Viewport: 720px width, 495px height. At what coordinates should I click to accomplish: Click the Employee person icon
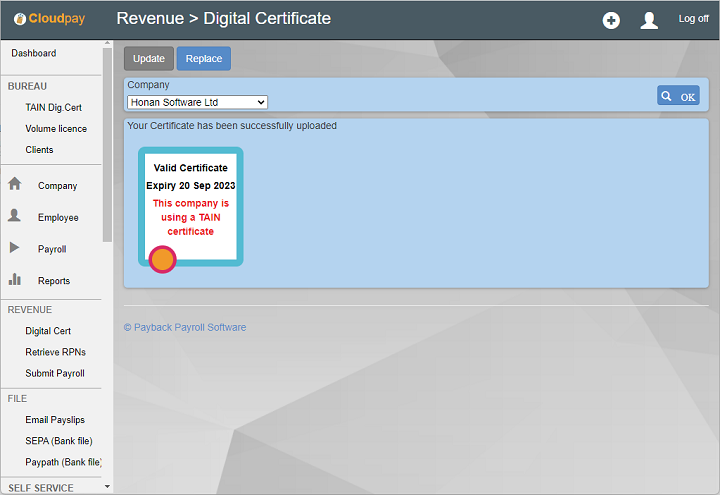pos(15,216)
